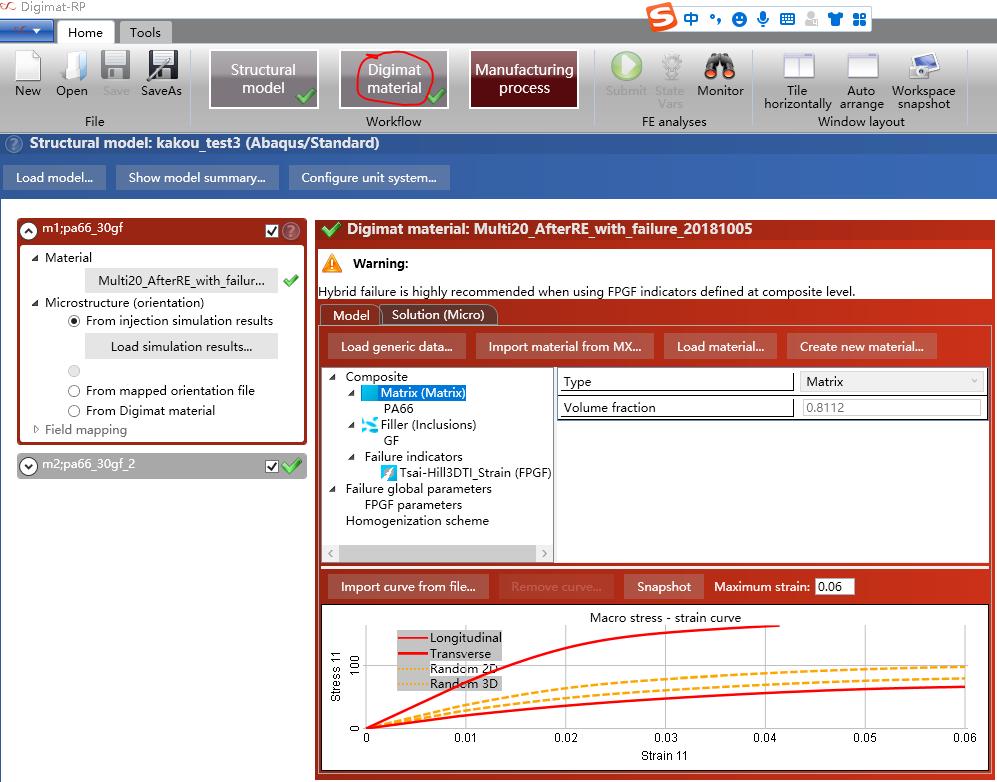
Task: Open the Solution (Micro) tab
Action: tap(438, 315)
